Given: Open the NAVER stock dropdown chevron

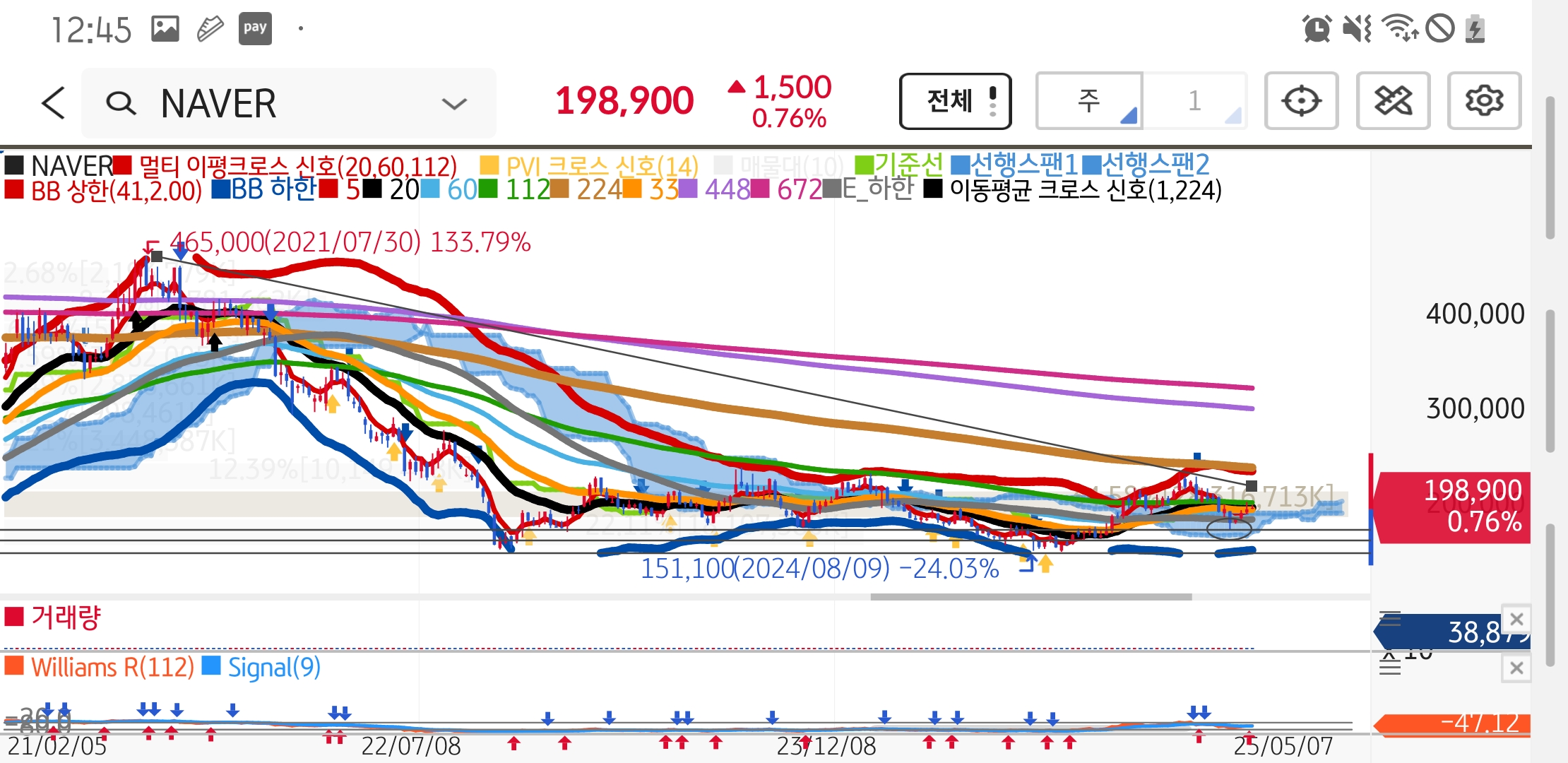Looking at the screenshot, I should pyautogui.click(x=454, y=104).
